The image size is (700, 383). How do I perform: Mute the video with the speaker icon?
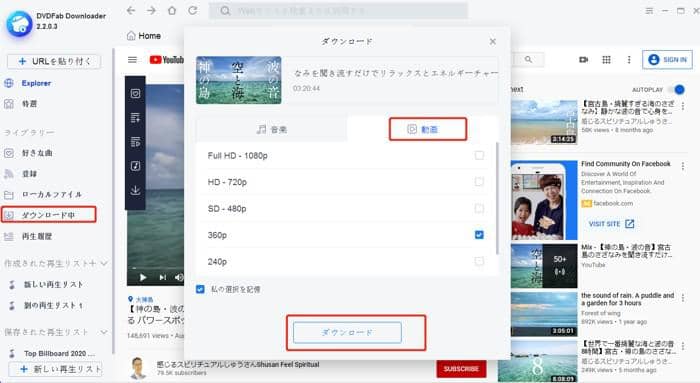pos(179,277)
